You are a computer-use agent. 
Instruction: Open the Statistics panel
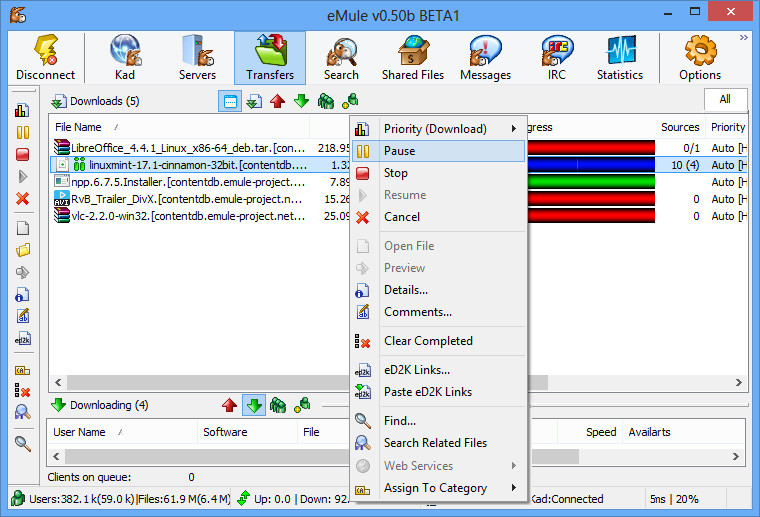(619, 58)
